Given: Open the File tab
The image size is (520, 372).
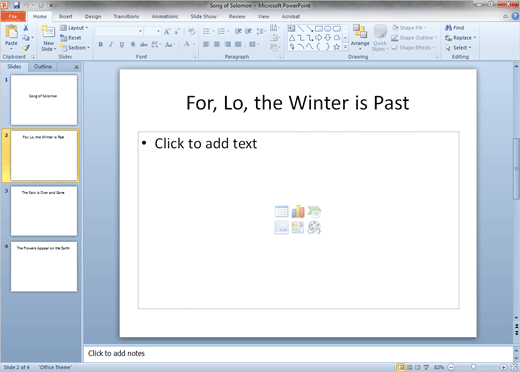Looking at the screenshot, I should coord(13,16).
